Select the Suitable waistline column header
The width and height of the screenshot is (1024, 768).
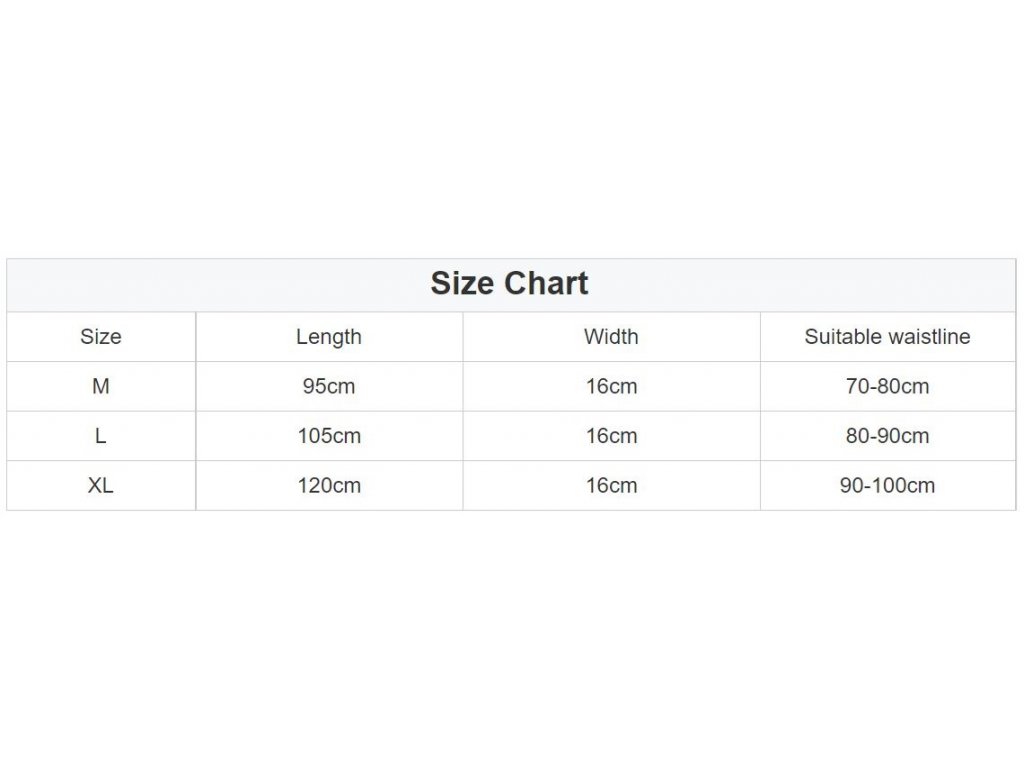coord(888,336)
